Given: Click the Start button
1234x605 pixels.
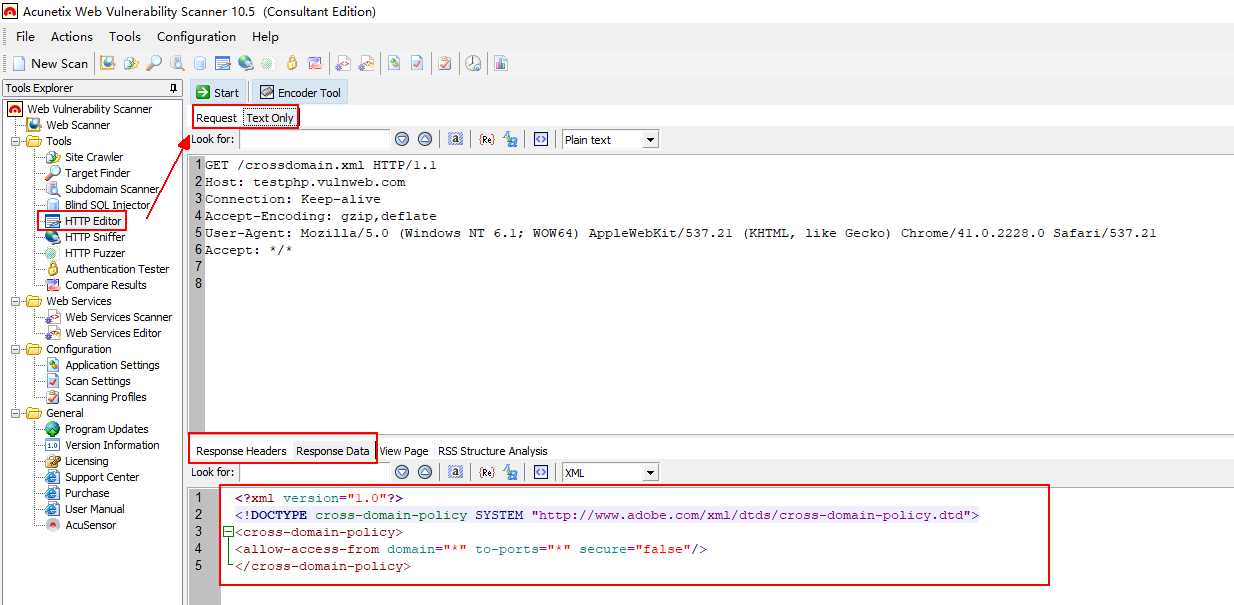Looking at the screenshot, I should pyautogui.click(x=218, y=92).
